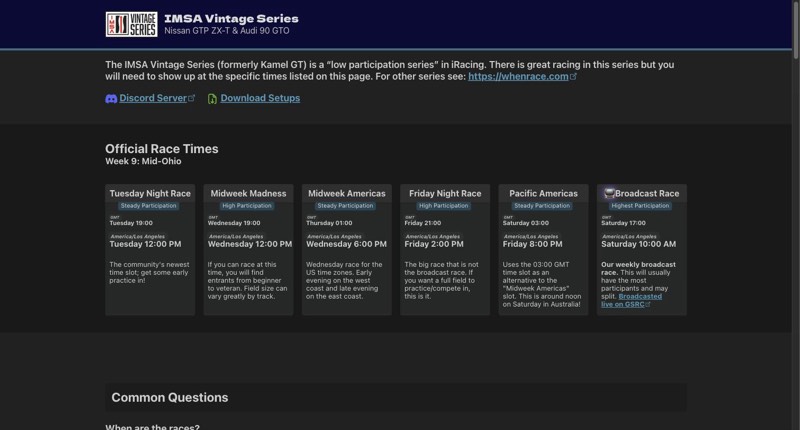
Task: Click the Steady Participation badge on Midweek Americas
Action: [x=345, y=206]
